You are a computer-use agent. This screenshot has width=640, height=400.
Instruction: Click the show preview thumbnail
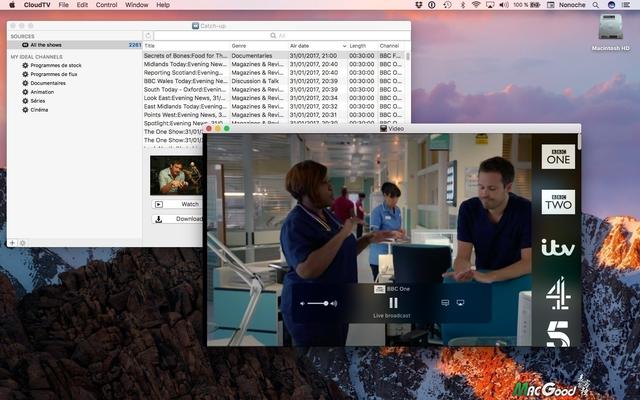tap(176, 175)
